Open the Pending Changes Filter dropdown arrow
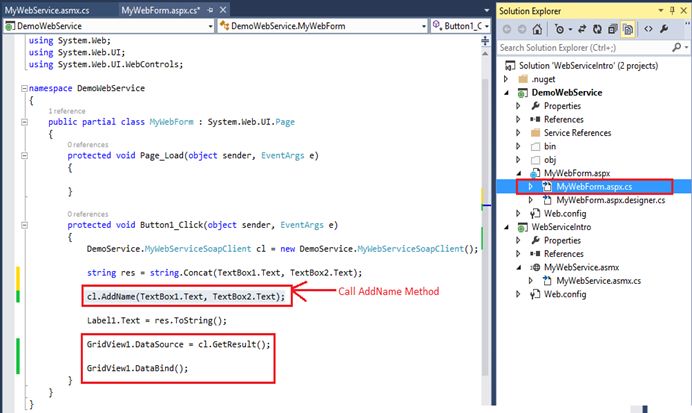This screenshot has width=692, height=413. point(570,30)
